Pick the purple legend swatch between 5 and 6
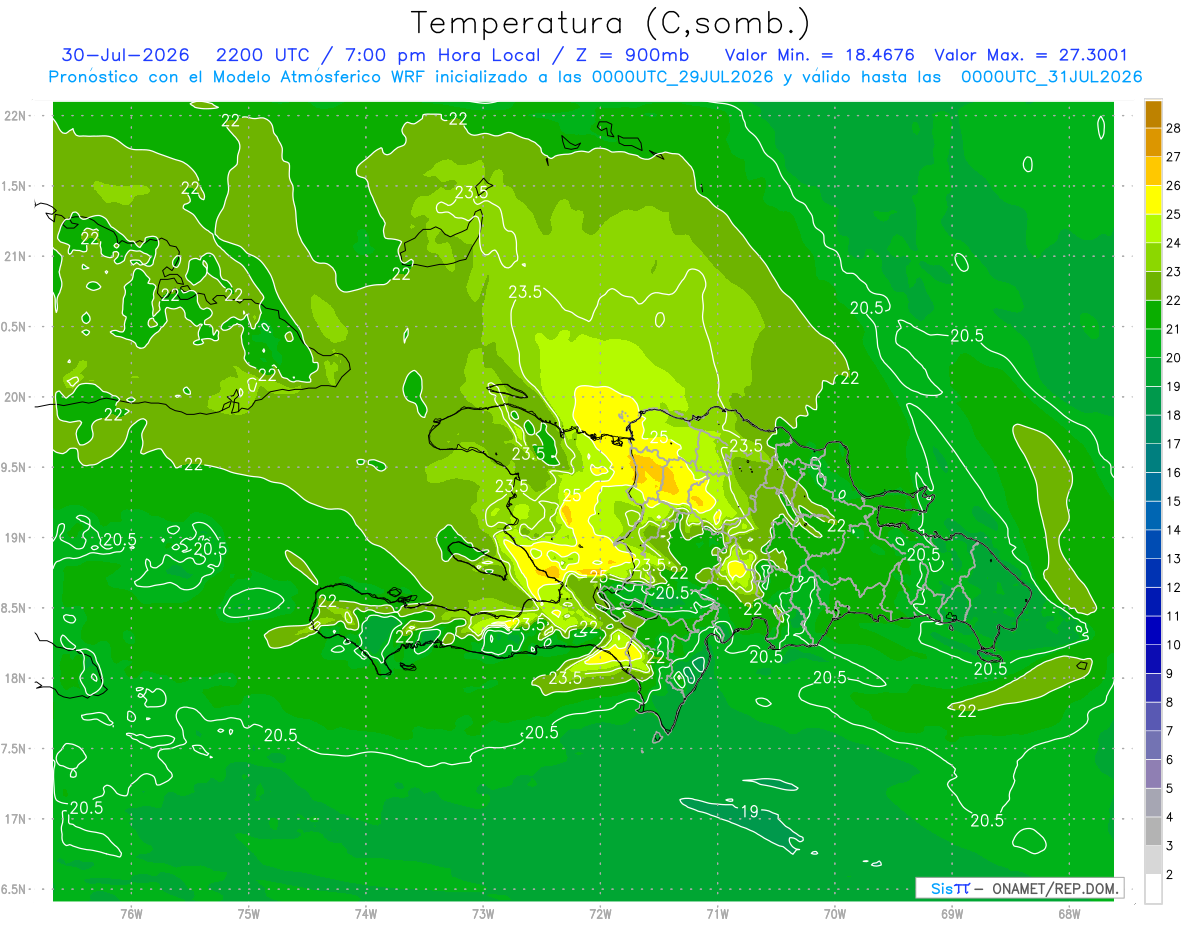This screenshot has height=927, width=1200. [x=1153, y=774]
